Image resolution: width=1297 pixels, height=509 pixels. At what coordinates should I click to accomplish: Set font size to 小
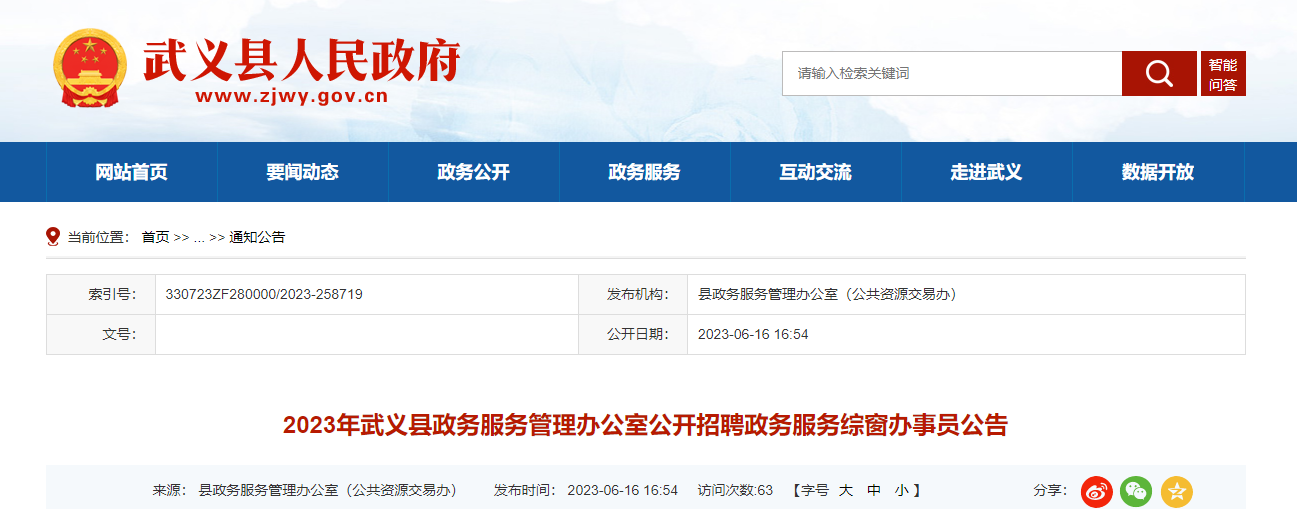coord(902,490)
